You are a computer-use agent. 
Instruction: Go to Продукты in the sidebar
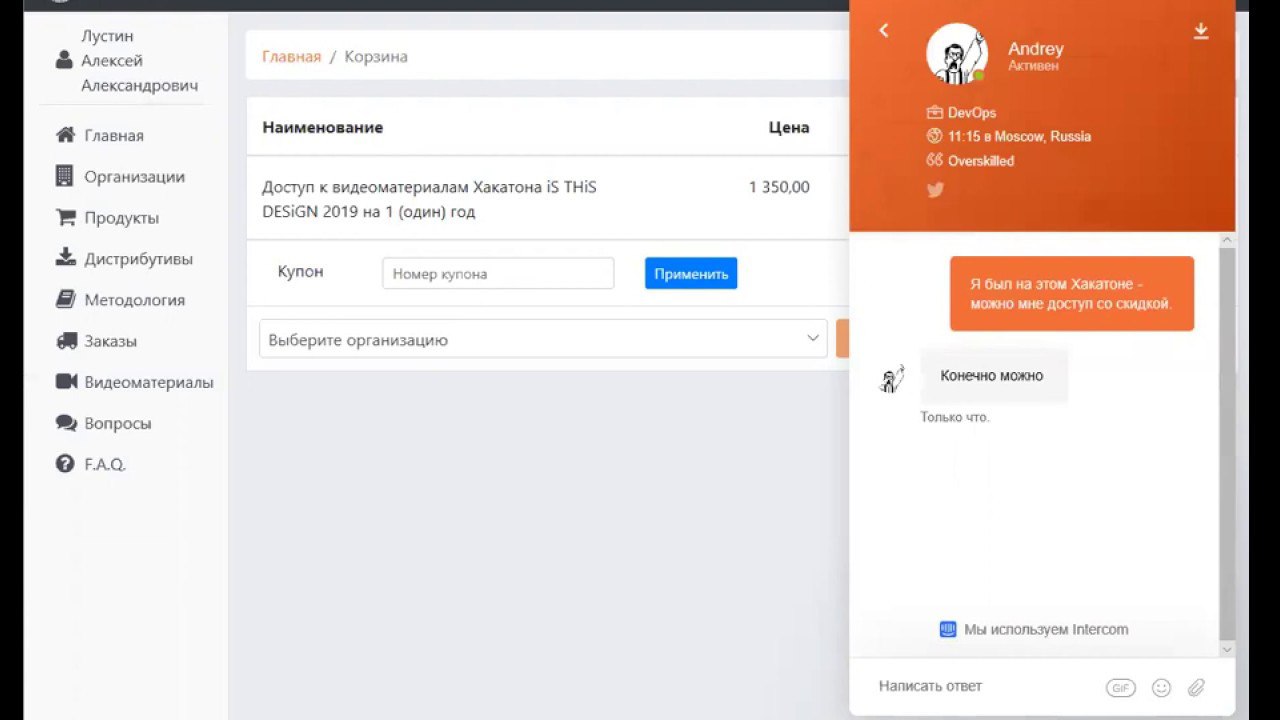[121, 217]
